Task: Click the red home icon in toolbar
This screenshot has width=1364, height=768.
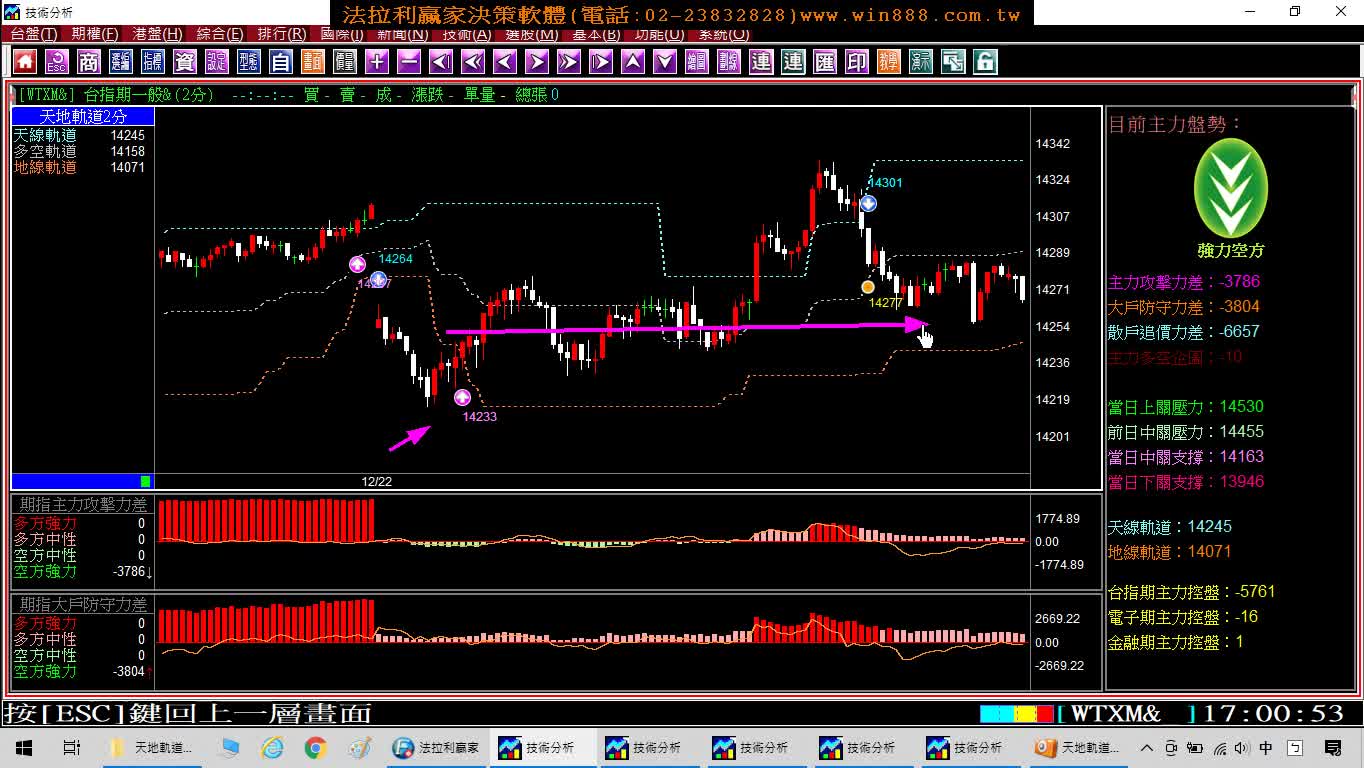Action: tap(25, 62)
